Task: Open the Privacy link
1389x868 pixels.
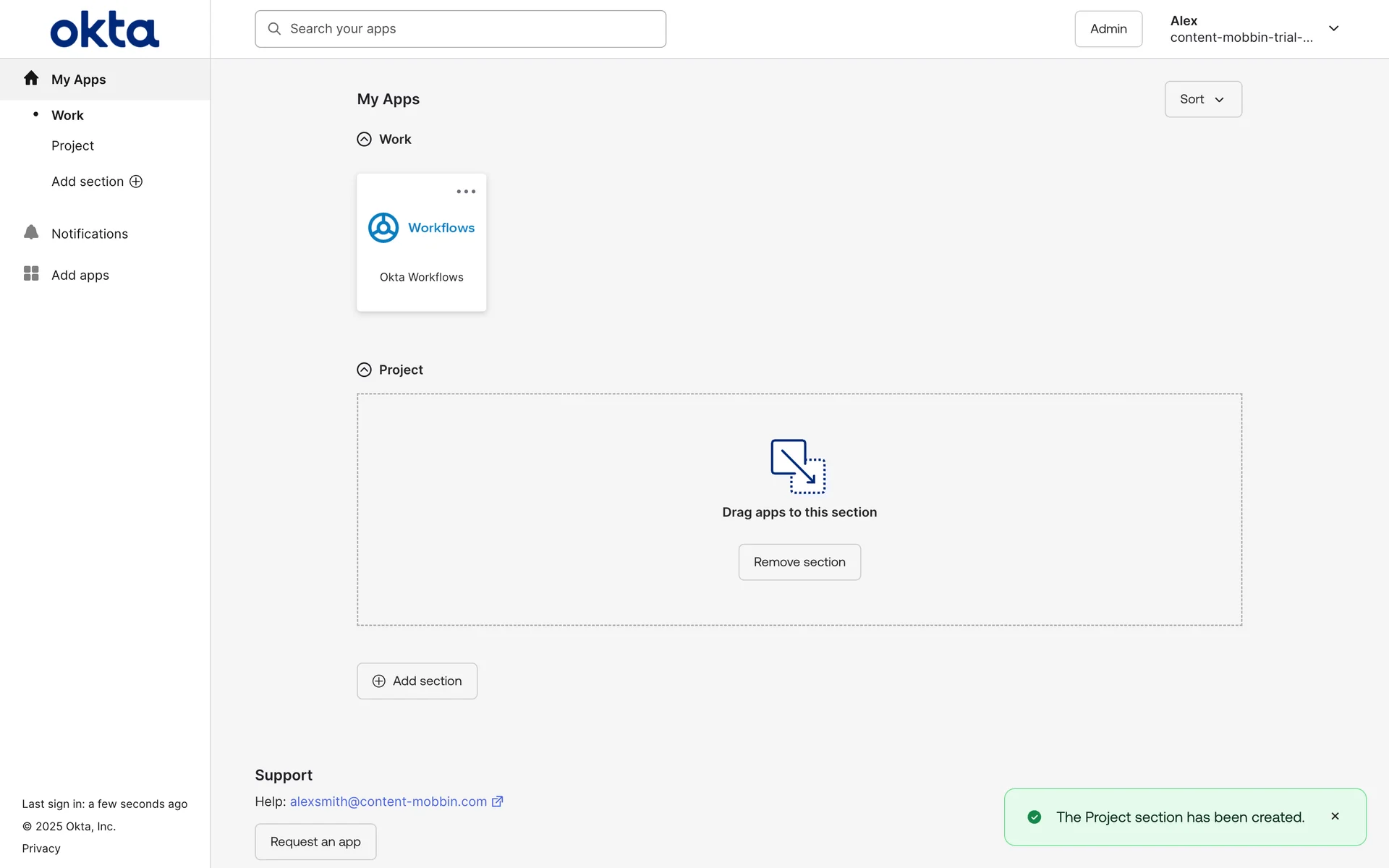Action: tap(41, 848)
